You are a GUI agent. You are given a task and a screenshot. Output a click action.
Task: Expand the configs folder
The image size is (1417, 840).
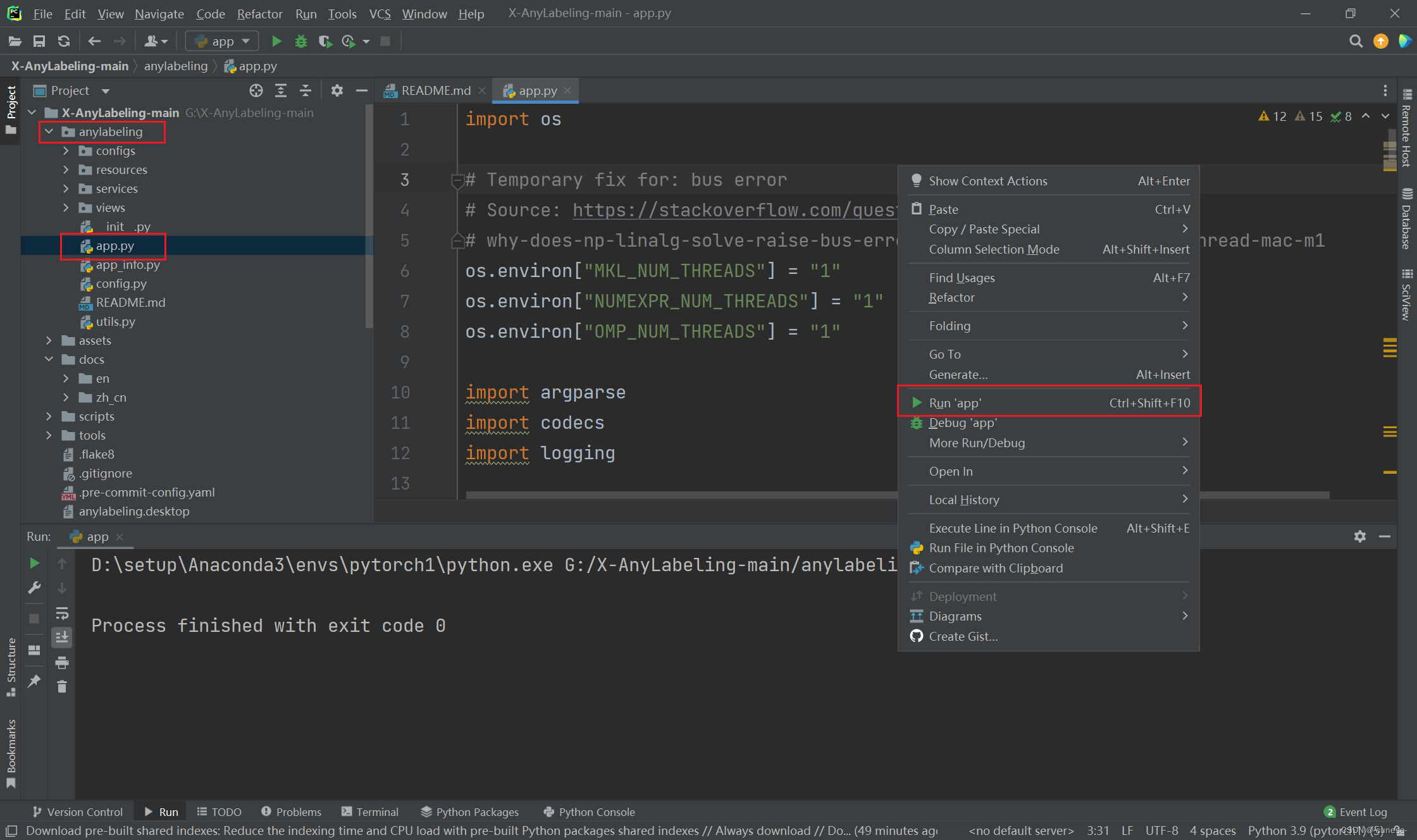pyautogui.click(x=66, y=151)
